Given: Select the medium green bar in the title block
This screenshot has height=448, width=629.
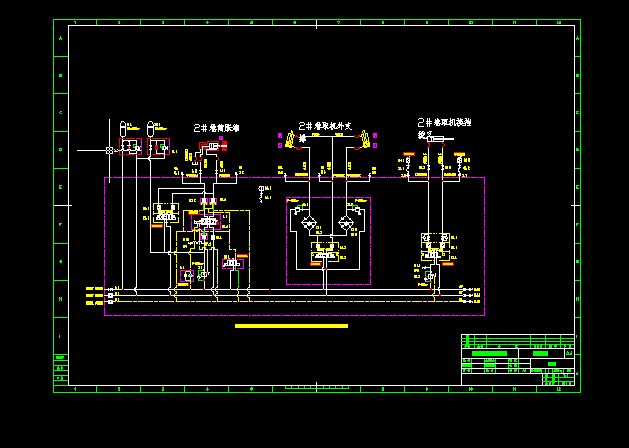Looking at the screenshot, I should pos(540,353).
